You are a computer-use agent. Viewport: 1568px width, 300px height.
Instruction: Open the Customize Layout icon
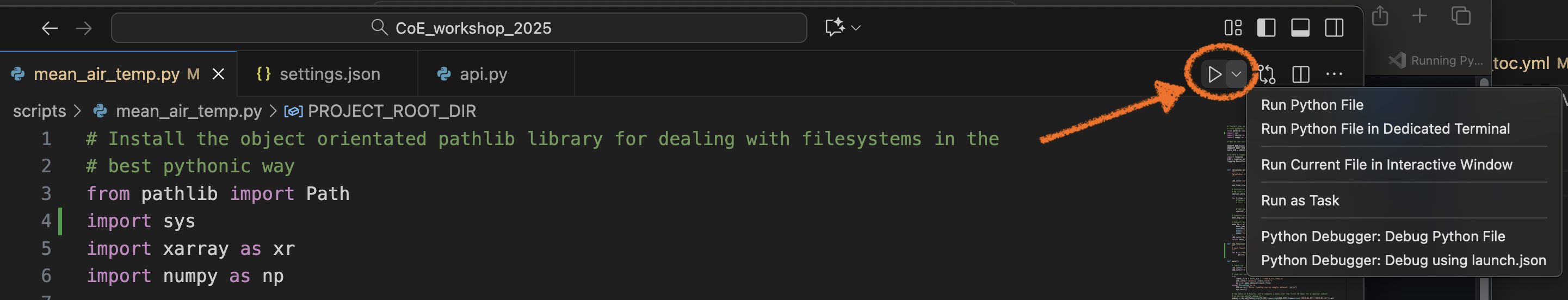coord(1233,28)
